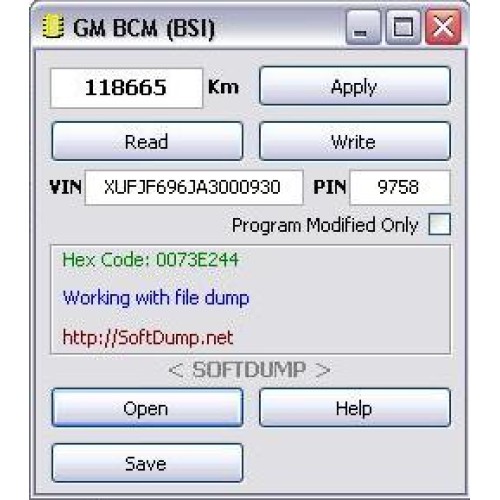Click the Hex Code: 0073E244 text
The width and height of the screenshot is (500, 500).
point(151,260)
